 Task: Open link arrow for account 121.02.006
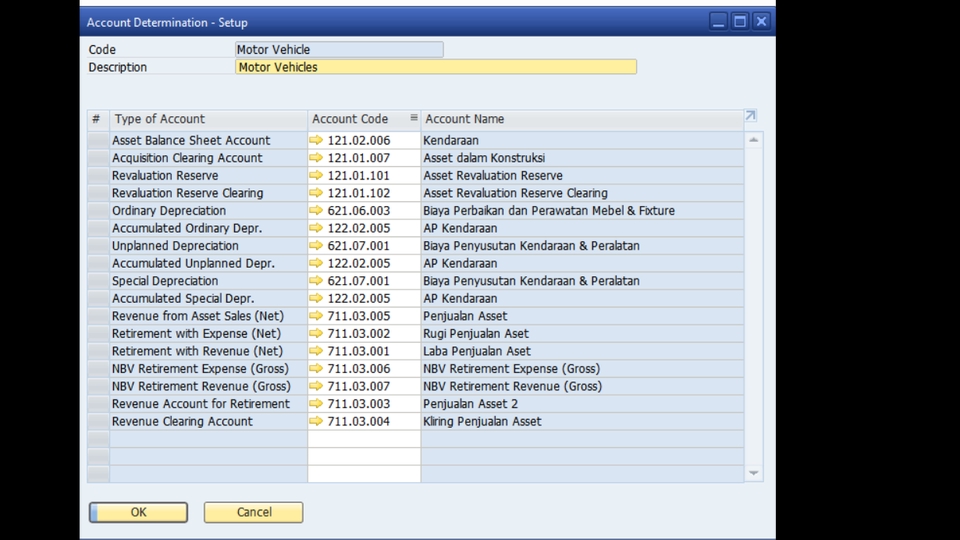pyautogui.click(x=315, y=140)
